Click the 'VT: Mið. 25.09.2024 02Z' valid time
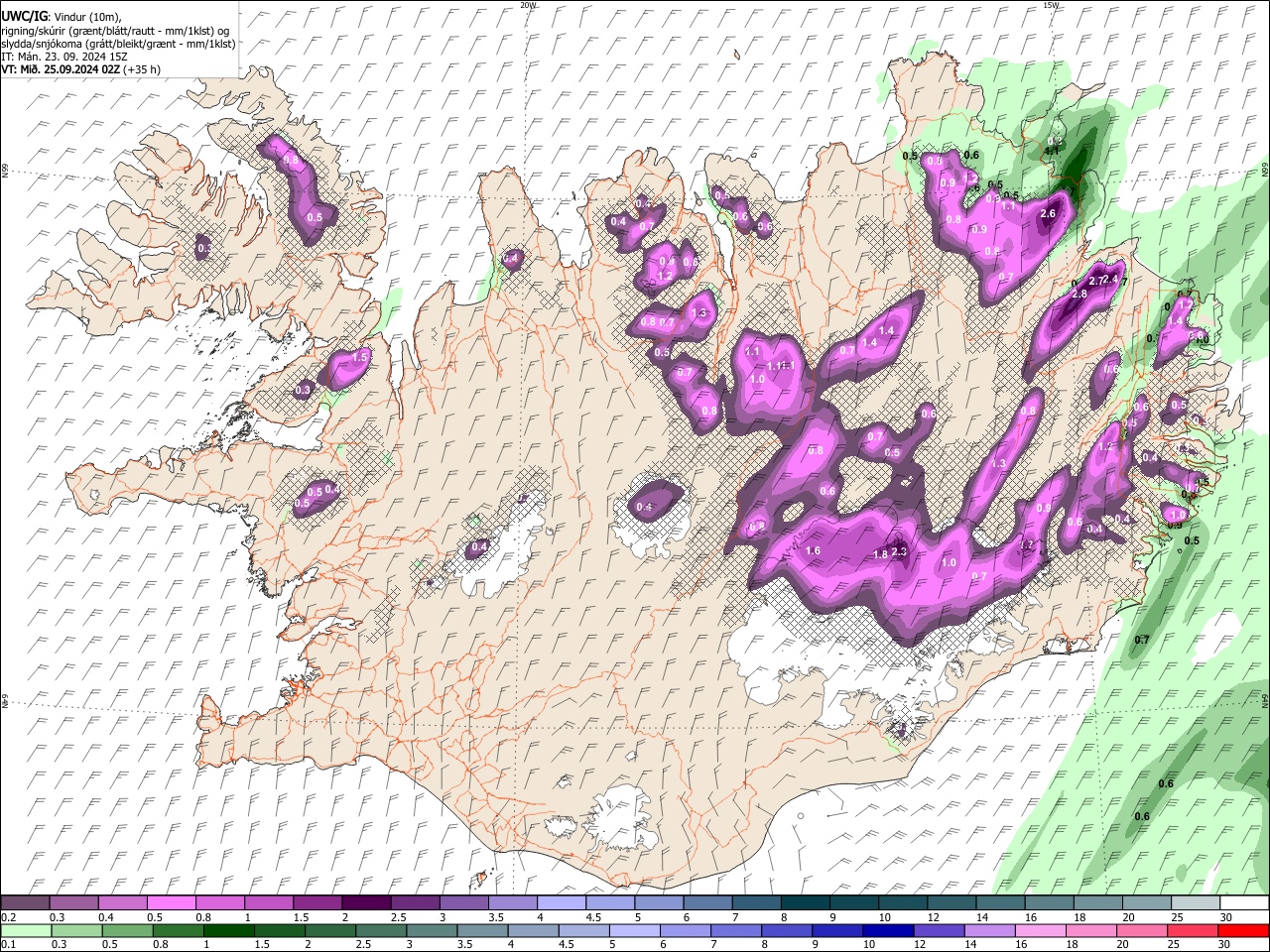 point(61,69)
